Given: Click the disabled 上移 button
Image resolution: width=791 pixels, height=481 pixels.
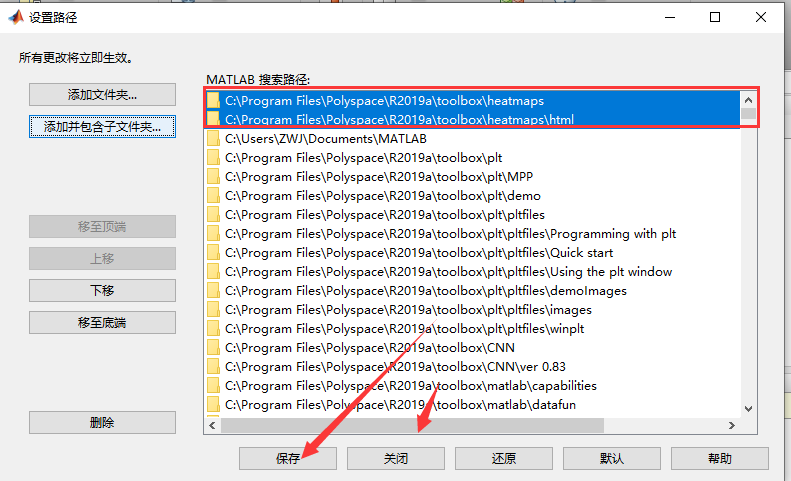Looking at the screenshot, I should click(x=102, y=258).
